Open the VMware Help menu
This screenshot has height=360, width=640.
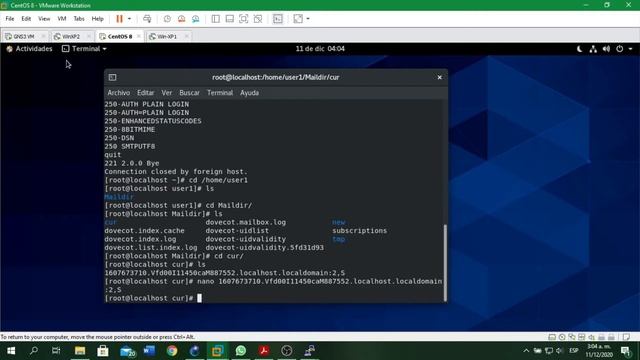97,19
